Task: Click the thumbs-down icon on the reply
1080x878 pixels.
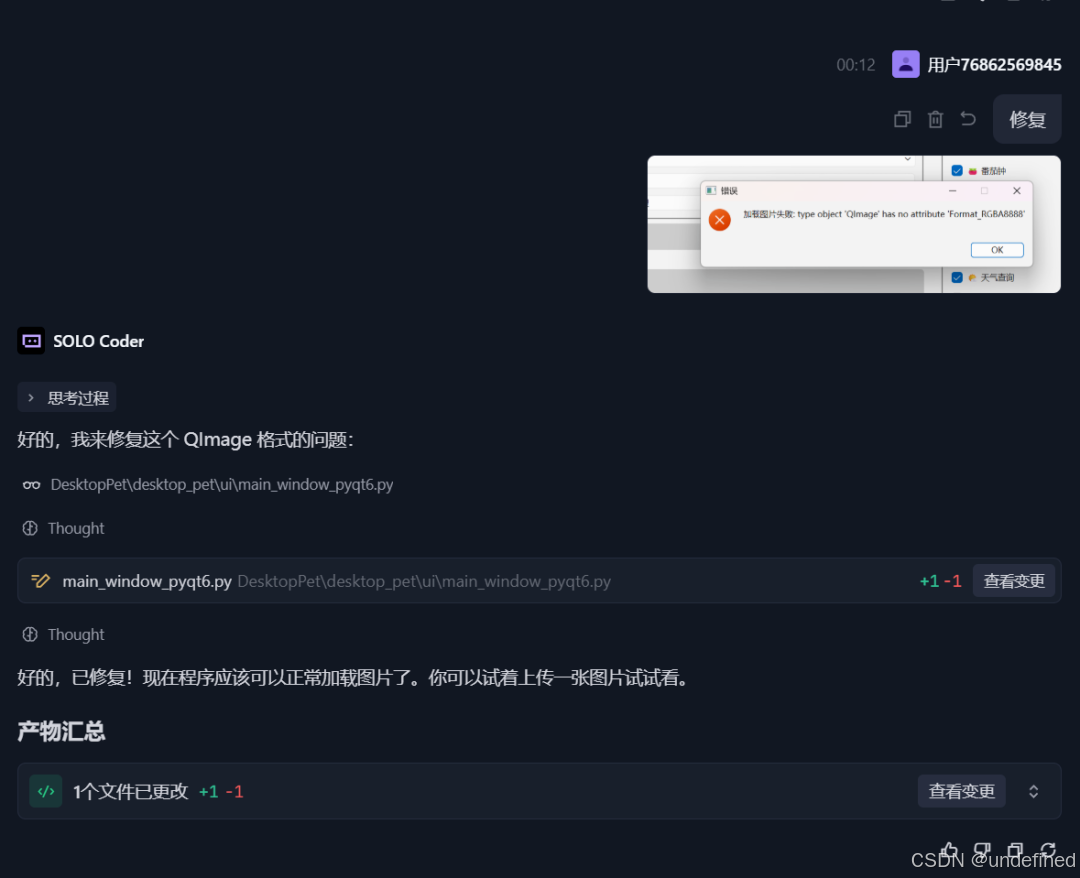Action: point(983,849)
